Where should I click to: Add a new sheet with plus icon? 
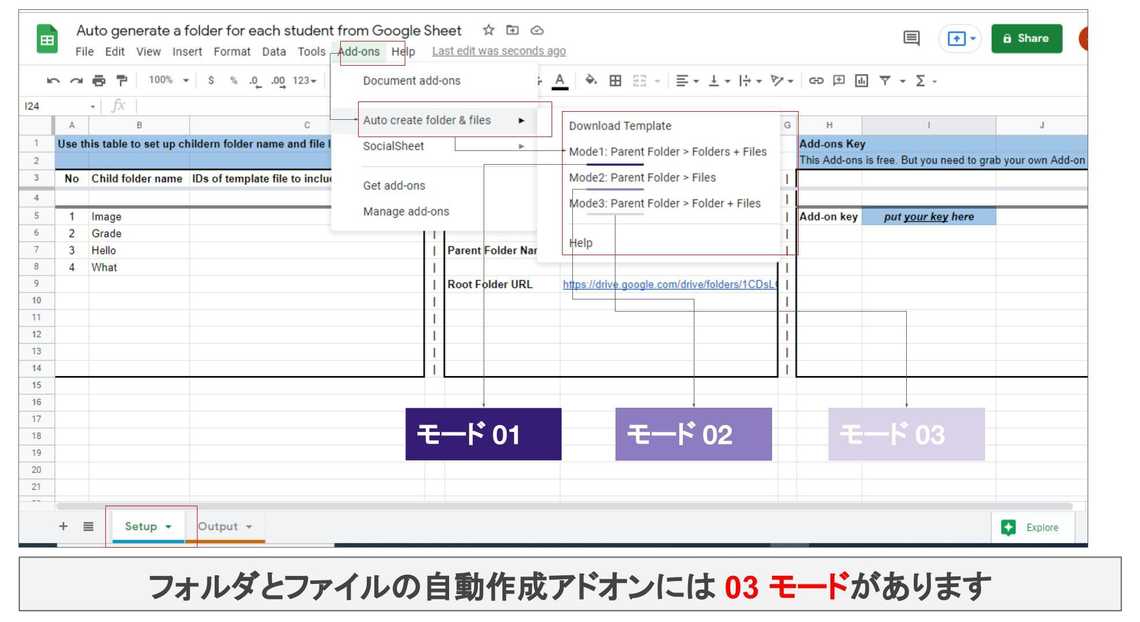[x=63, y=526]
